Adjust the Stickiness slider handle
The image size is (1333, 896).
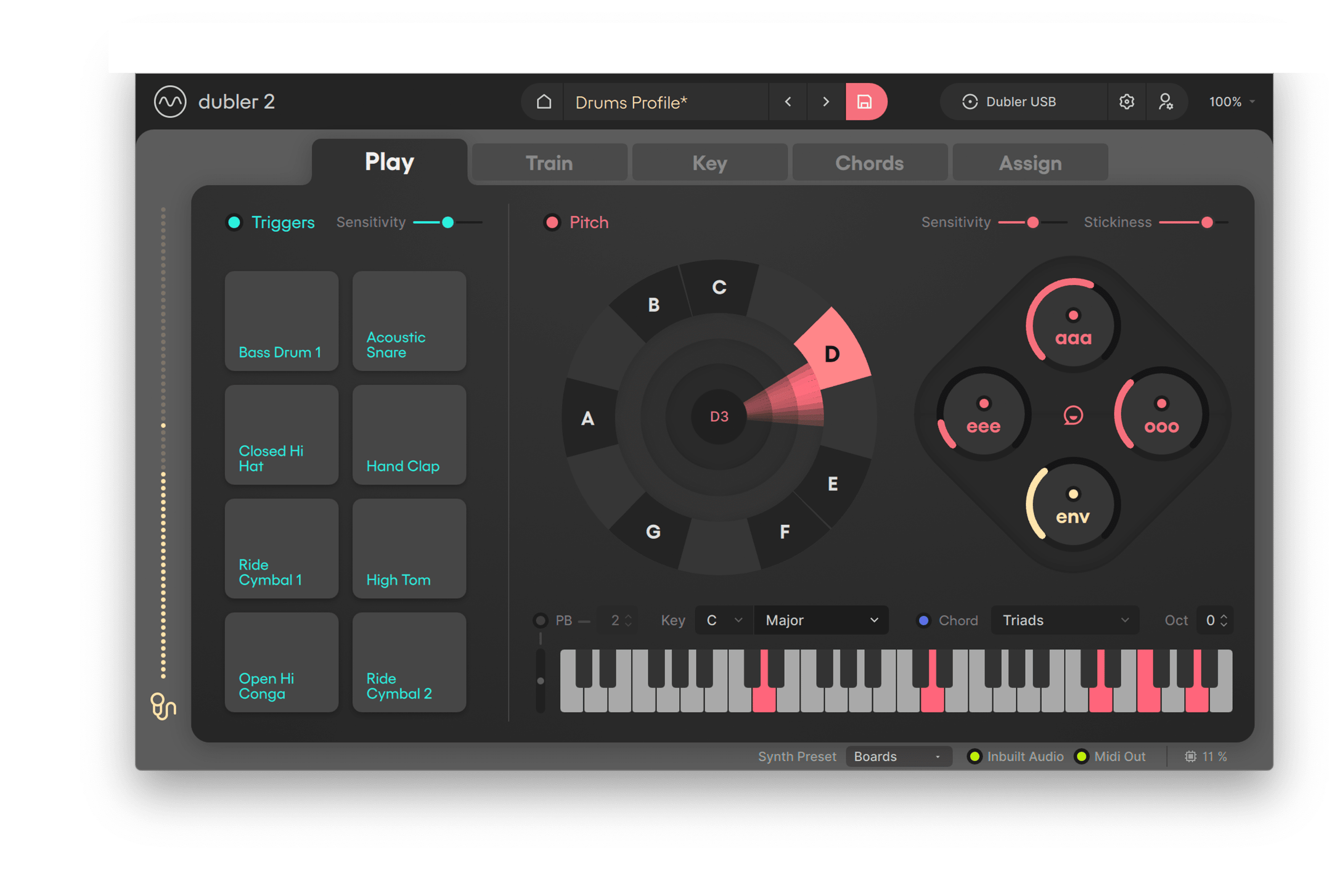1207,222
